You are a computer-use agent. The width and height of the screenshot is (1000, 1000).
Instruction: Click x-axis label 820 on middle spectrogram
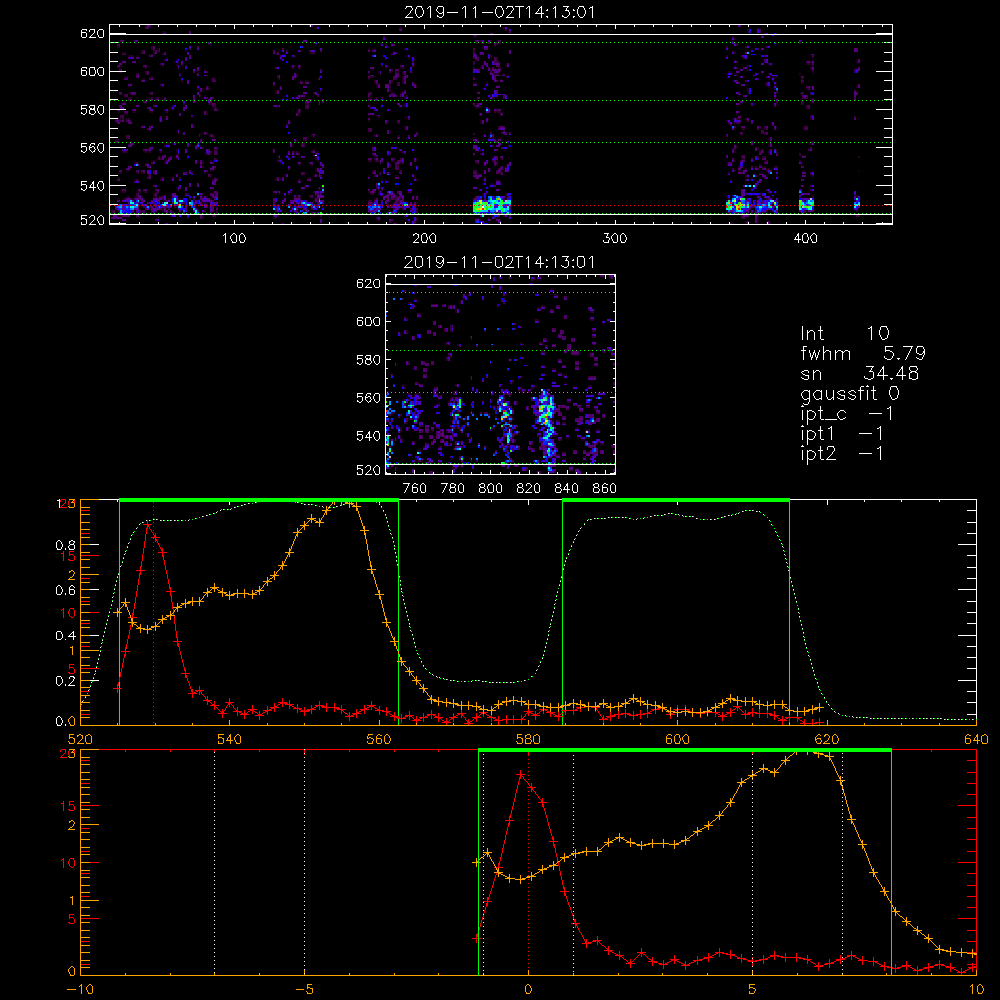[529, 488]
